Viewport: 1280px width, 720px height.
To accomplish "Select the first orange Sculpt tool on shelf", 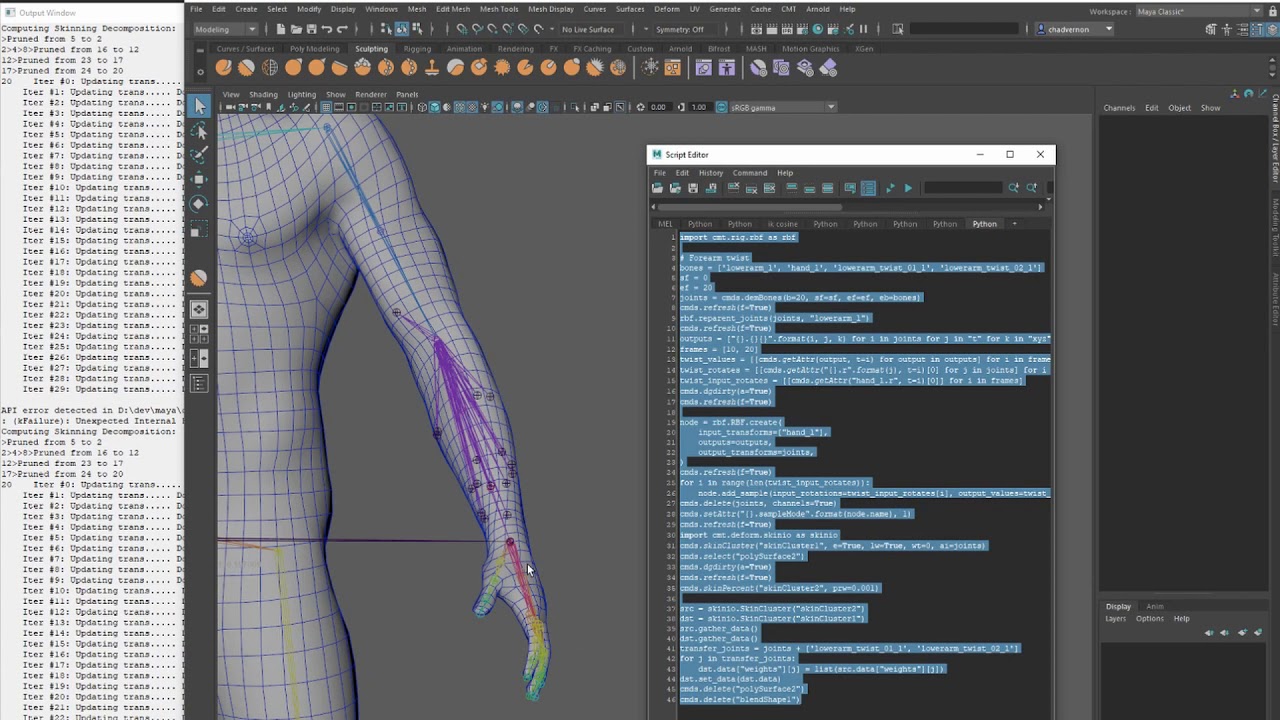I will [223, 68].
